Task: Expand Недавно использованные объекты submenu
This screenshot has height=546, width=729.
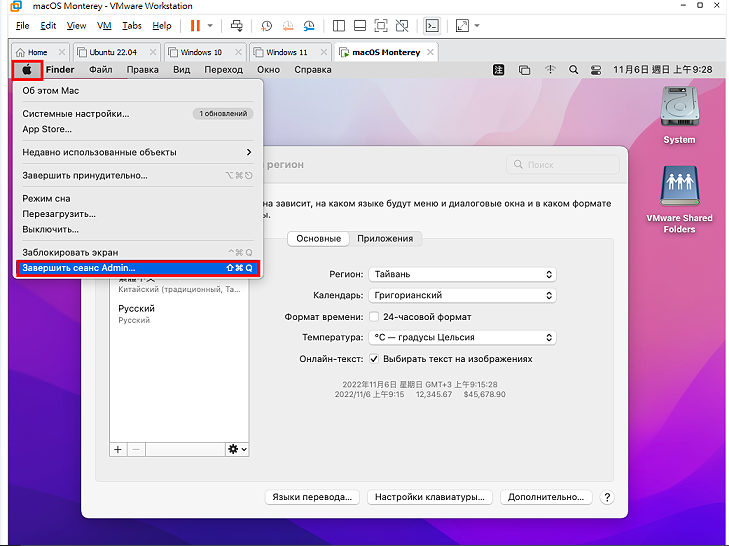Action: tap(138, 152)
